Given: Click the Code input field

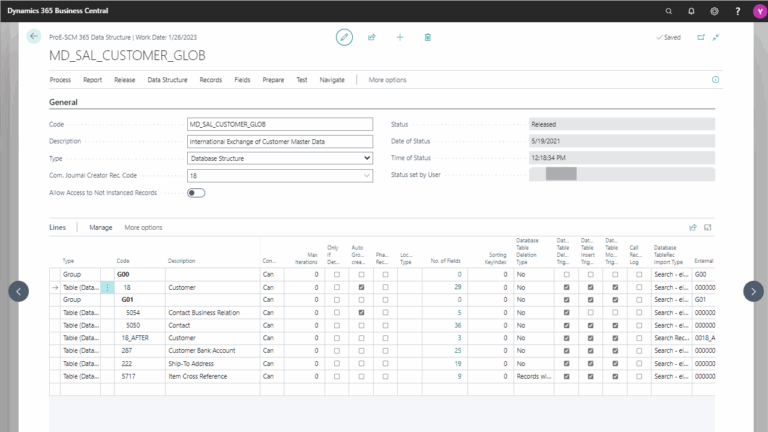Looking at the screenshot, I should 280,124.
